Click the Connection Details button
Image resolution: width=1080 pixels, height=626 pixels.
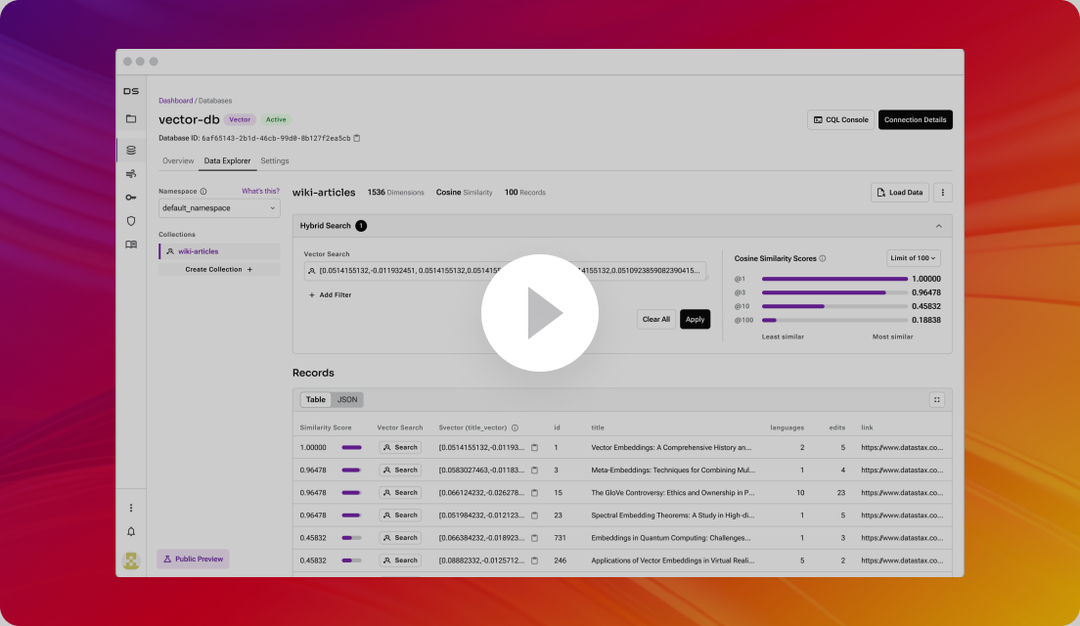coord(915,120)
